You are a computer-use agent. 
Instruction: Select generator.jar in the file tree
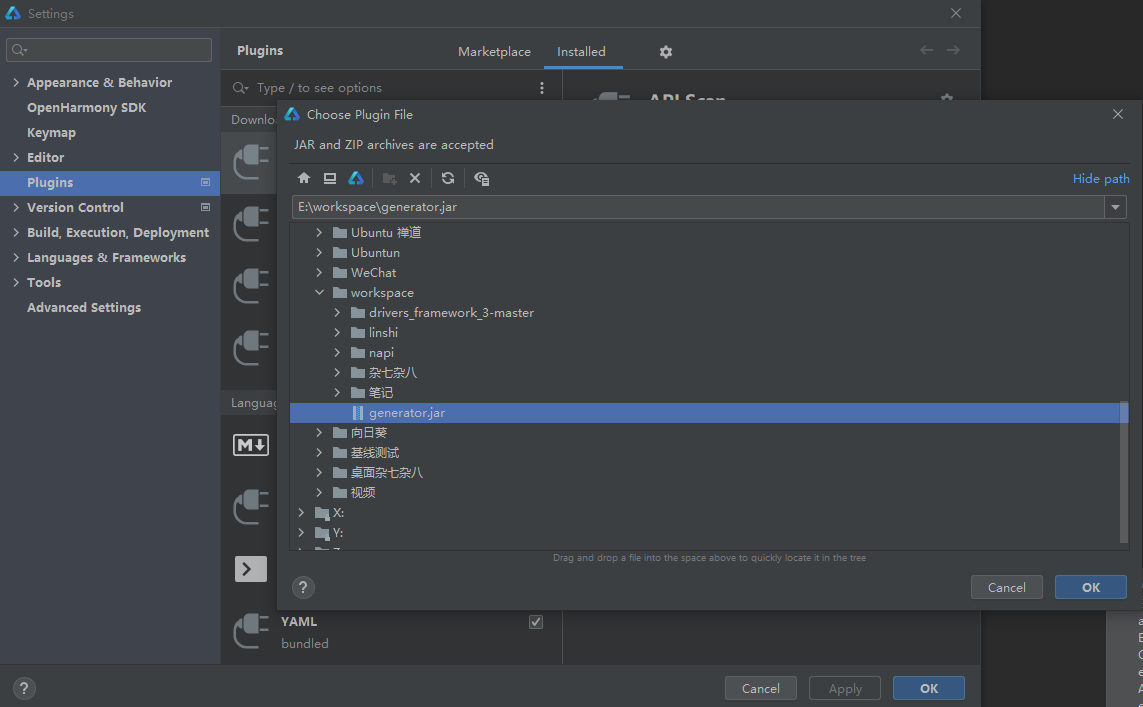click(x=406, y=413)
